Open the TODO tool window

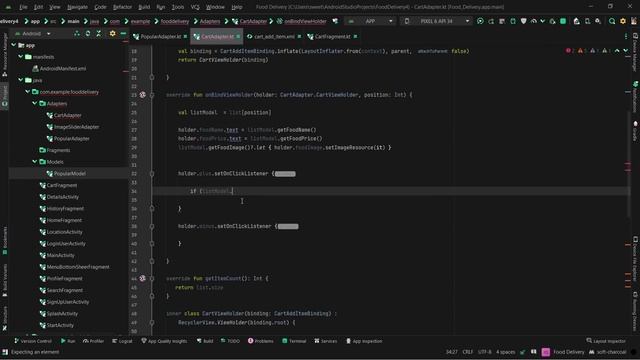click(x=230, y=341)
